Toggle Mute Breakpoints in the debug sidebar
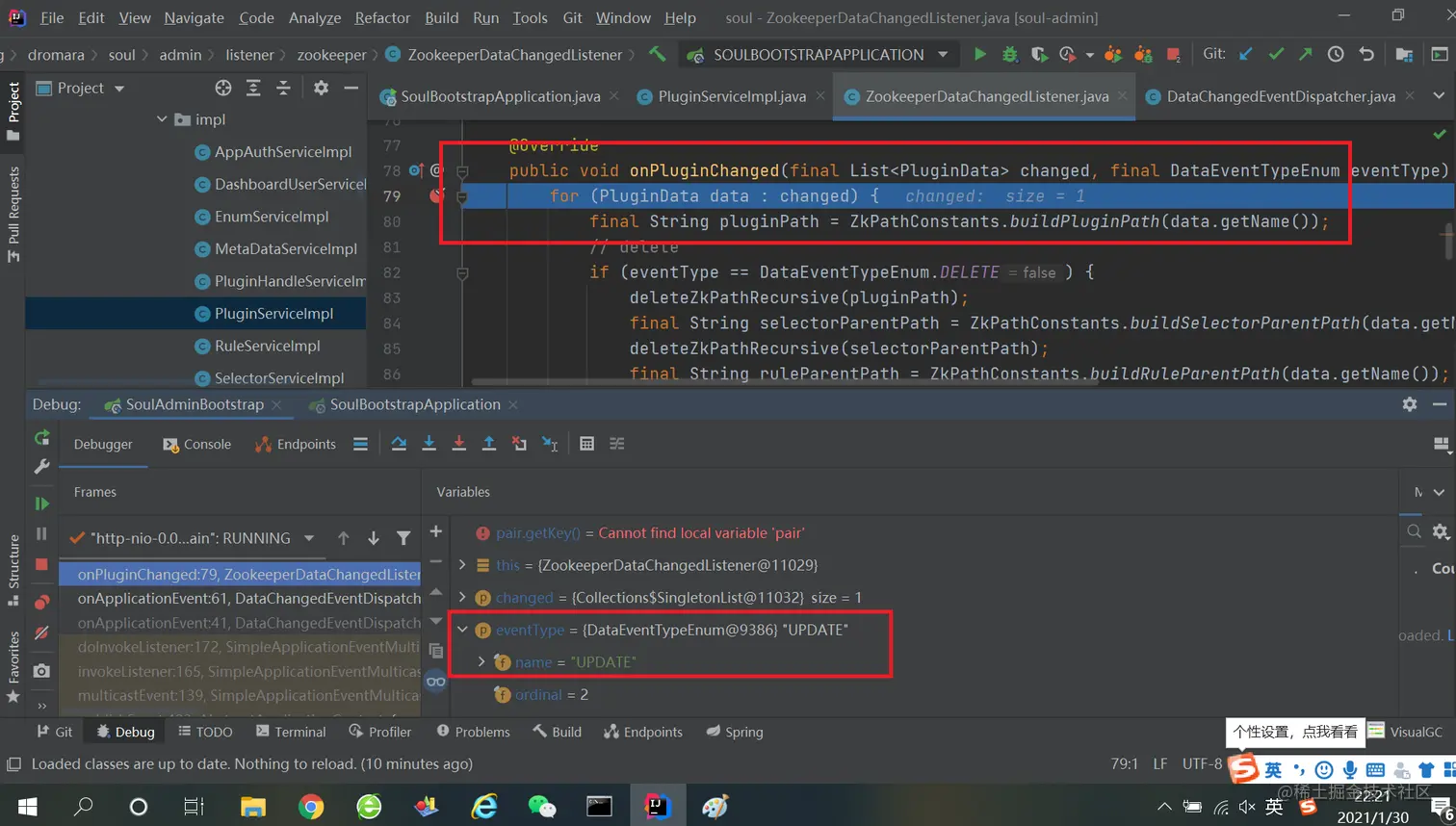1456x826 pixels. (41, 632)
